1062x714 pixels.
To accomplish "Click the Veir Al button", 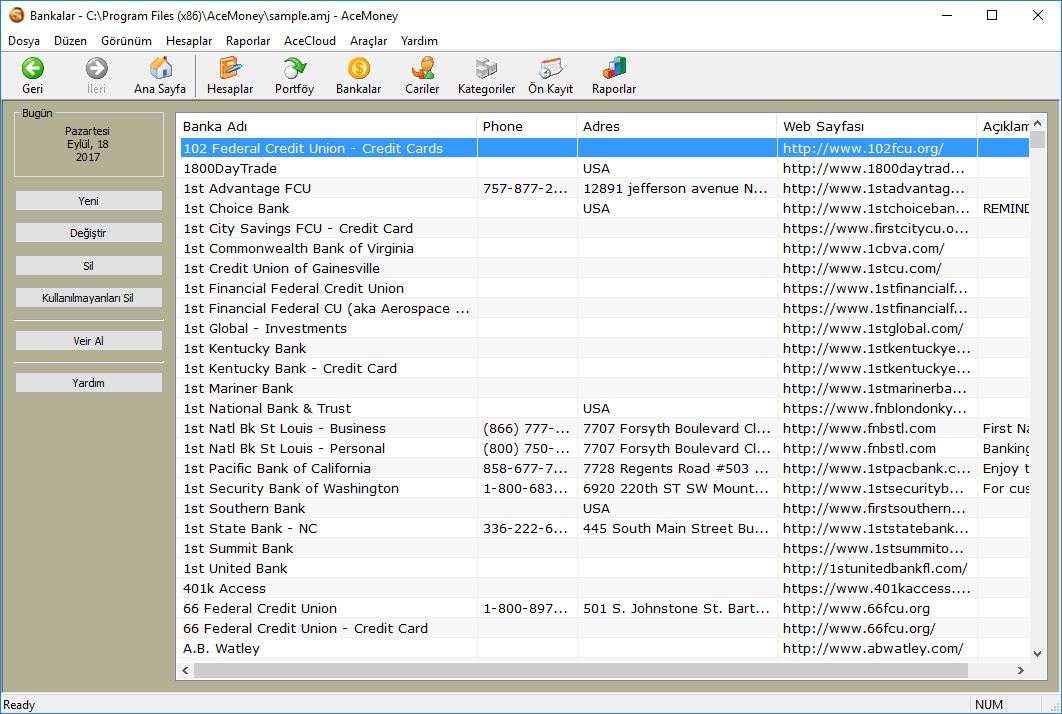I will (89, 341).
